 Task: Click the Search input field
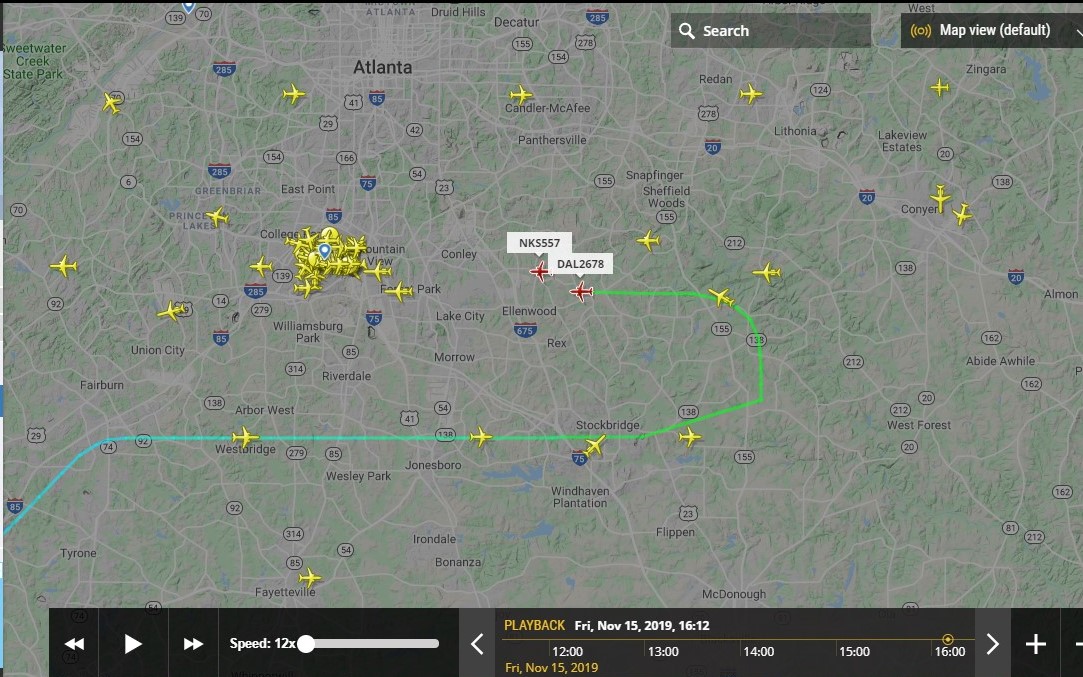pos(770,30)
